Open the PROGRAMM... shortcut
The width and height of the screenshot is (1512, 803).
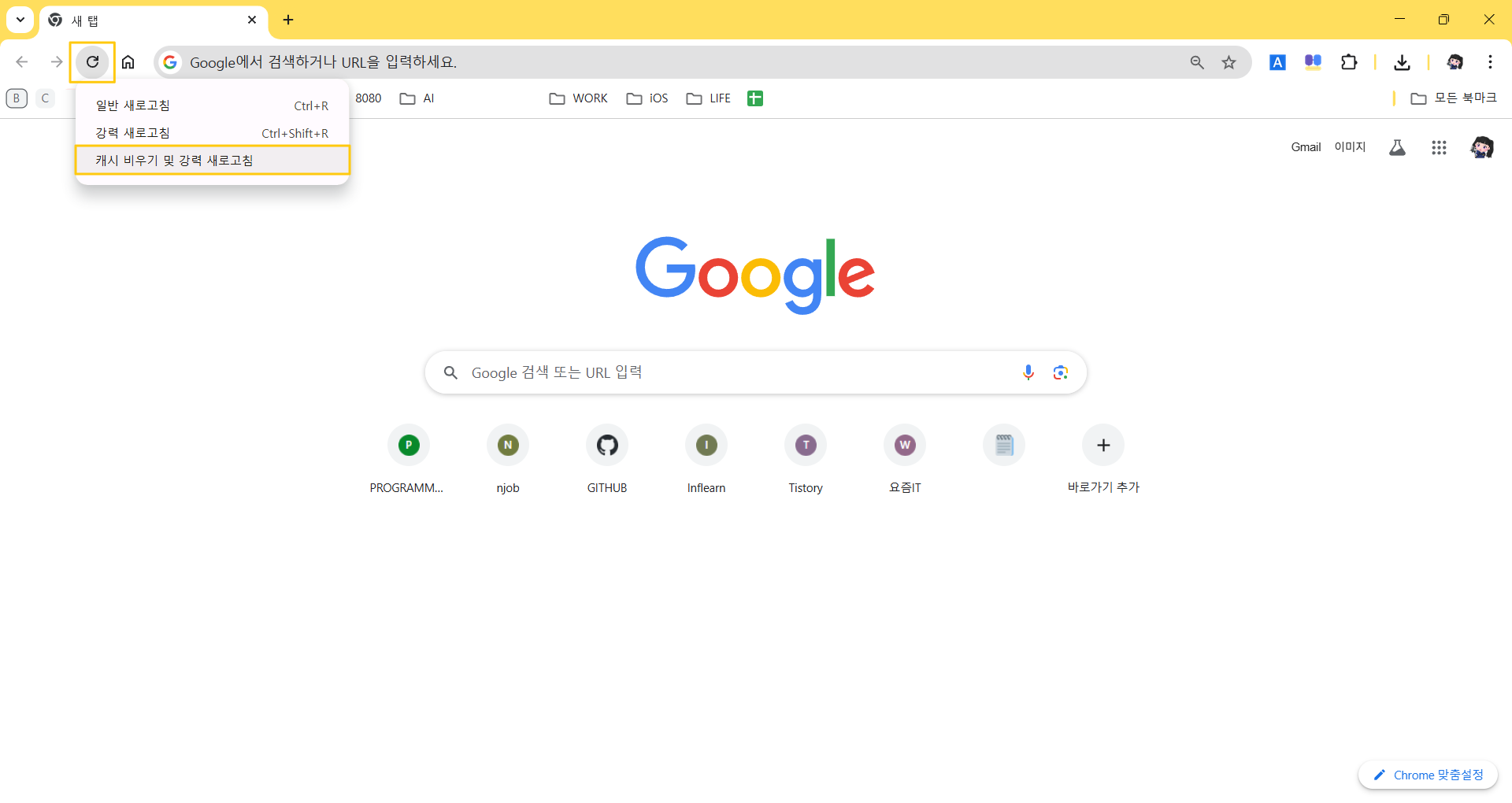coord(408,461)
